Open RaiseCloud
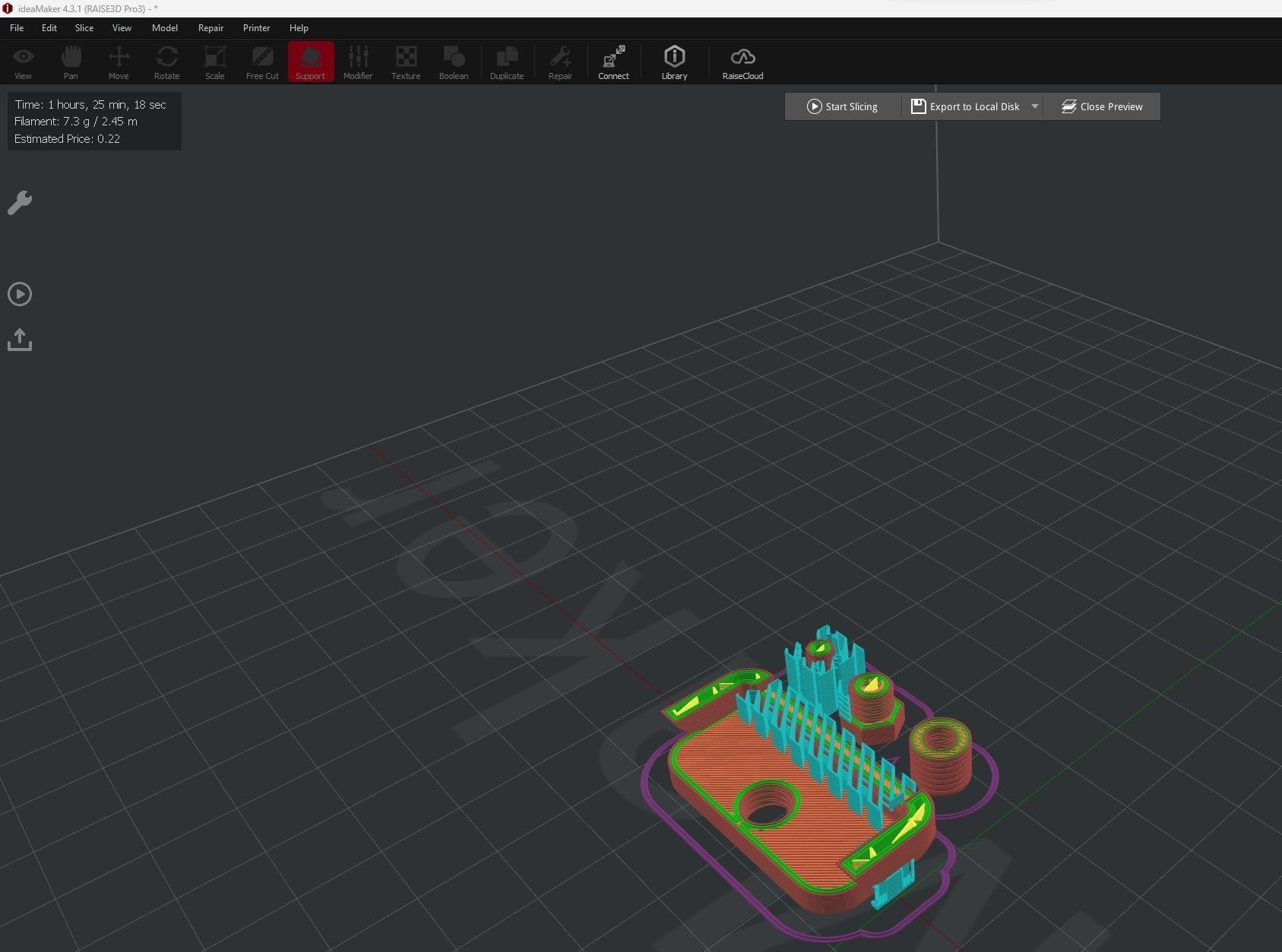Image resolution: width=1282 pixels, height=952 pixels. tap(742, 62)
